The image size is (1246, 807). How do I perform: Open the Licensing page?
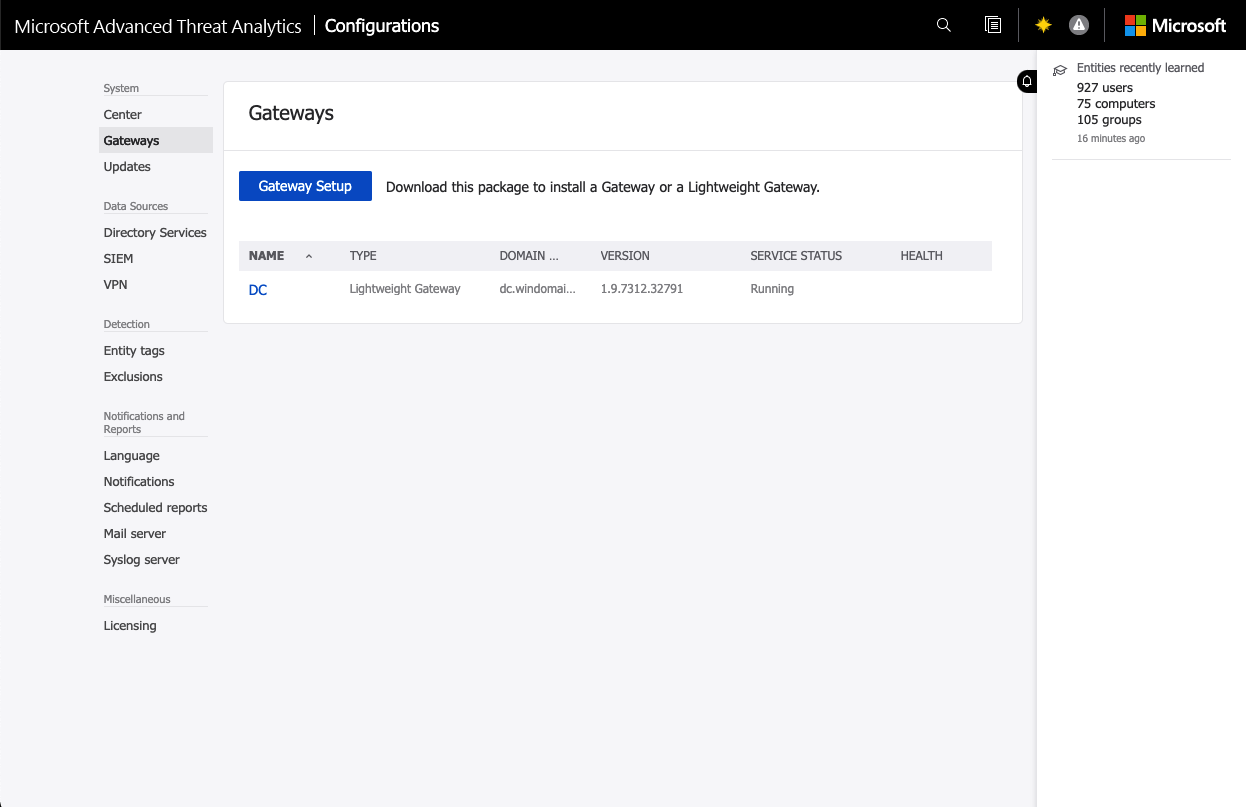coord(130,626)
